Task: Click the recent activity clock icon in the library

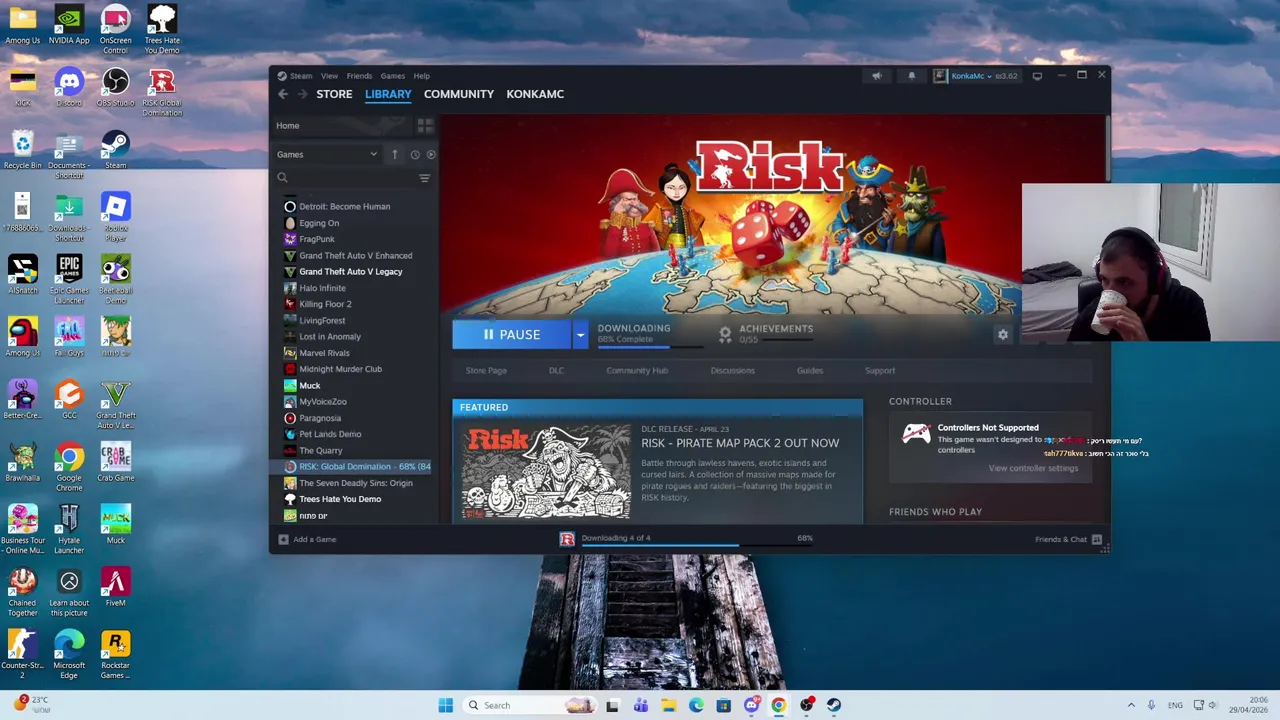Action: click(x=415, y=154)
